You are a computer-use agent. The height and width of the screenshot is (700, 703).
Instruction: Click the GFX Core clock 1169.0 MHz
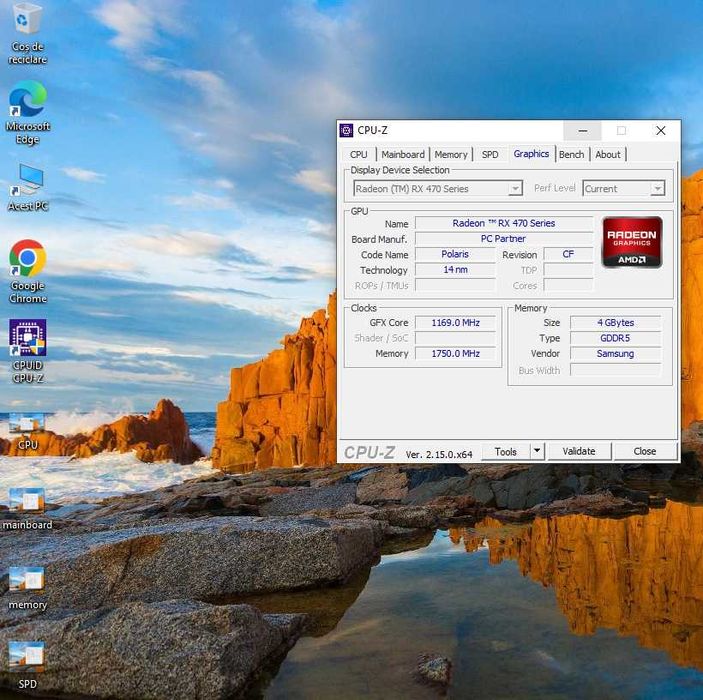(456, 323)
